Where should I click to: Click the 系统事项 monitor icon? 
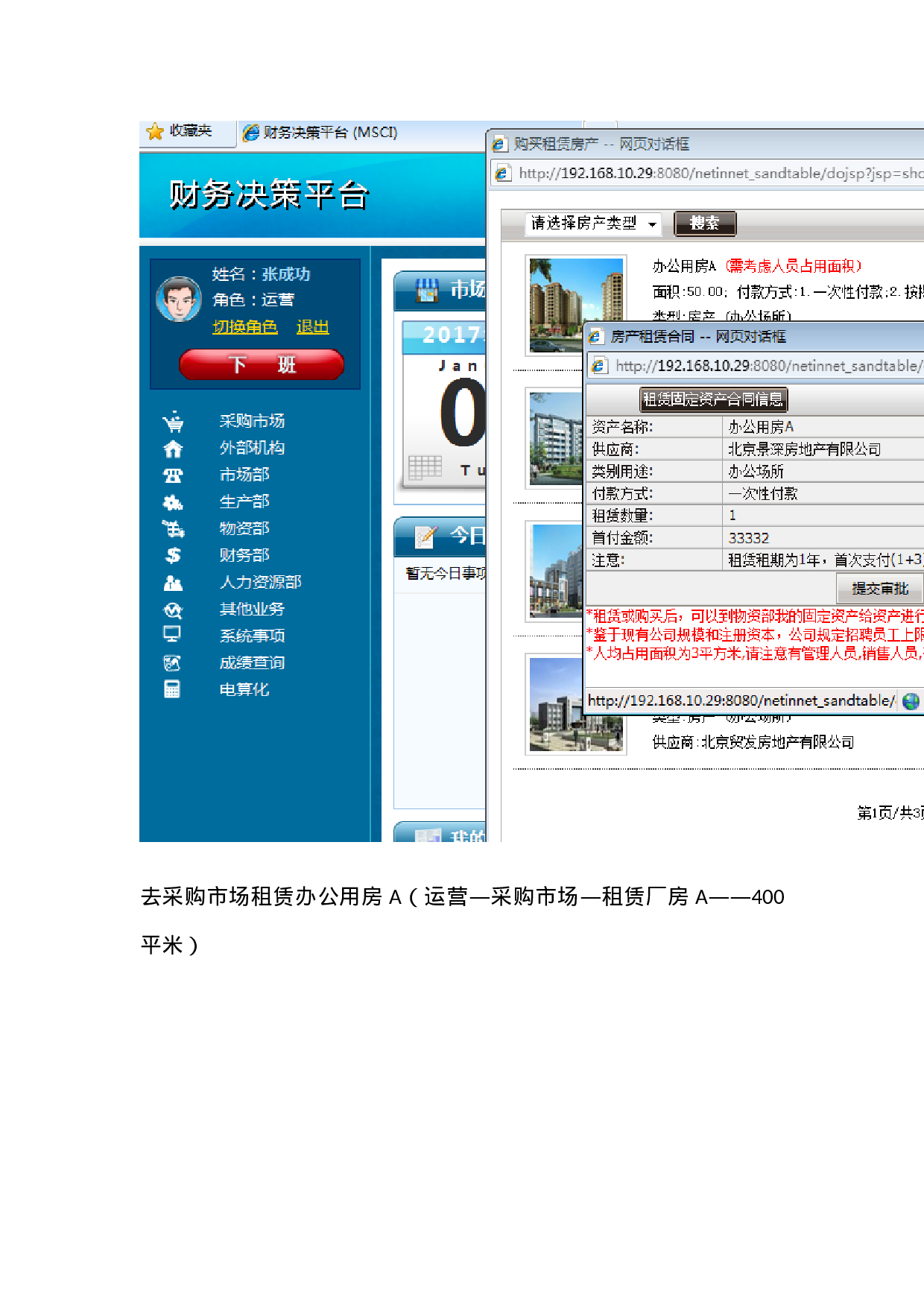coord(172,634)
